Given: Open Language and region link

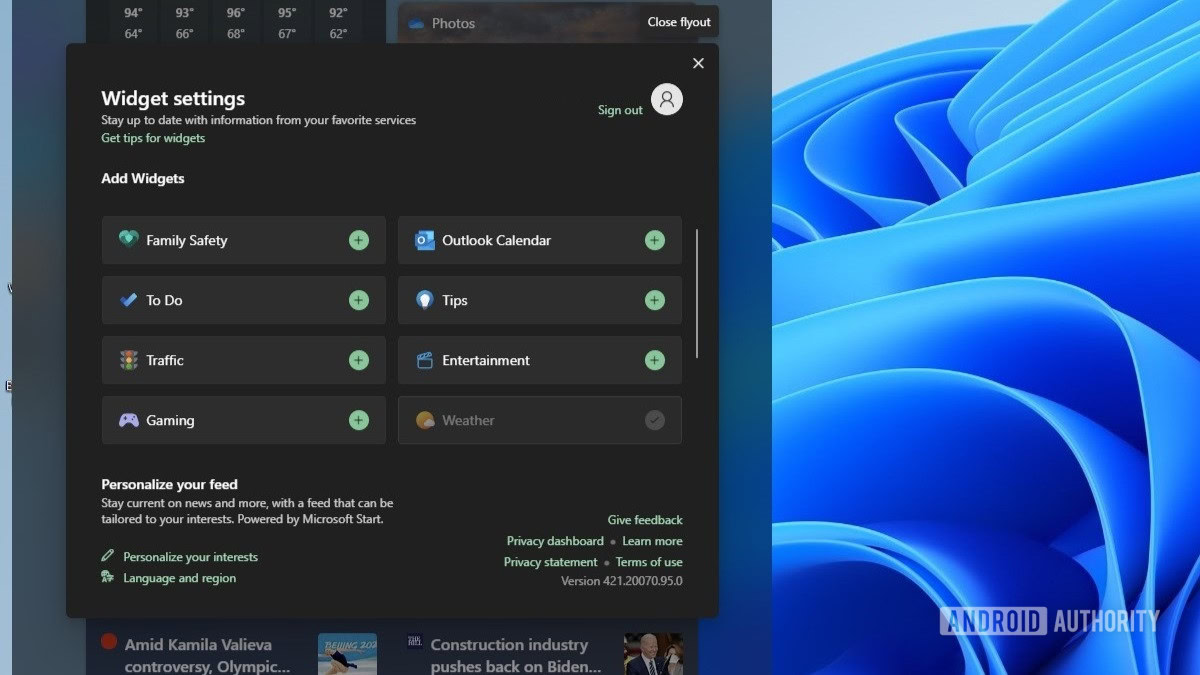Looking at the screenshot, I should 180,578.
